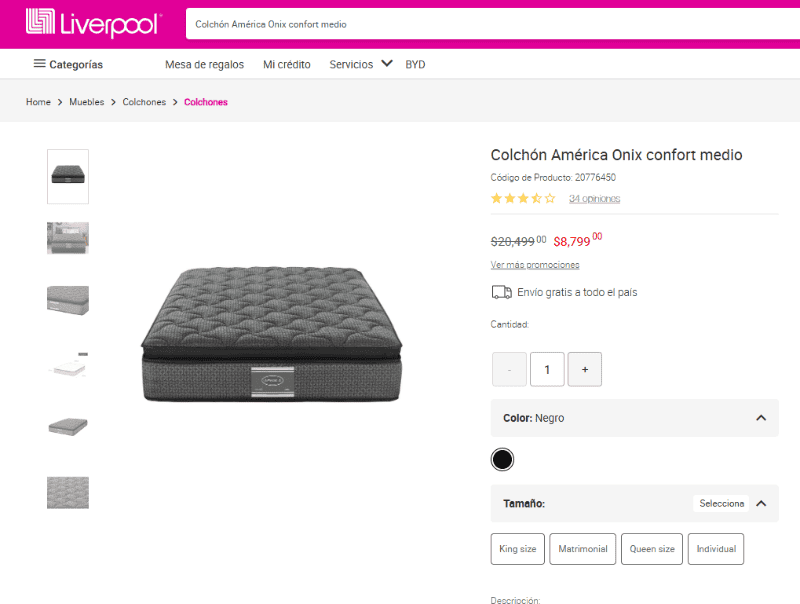Select Individual size option

pos(716,549)
